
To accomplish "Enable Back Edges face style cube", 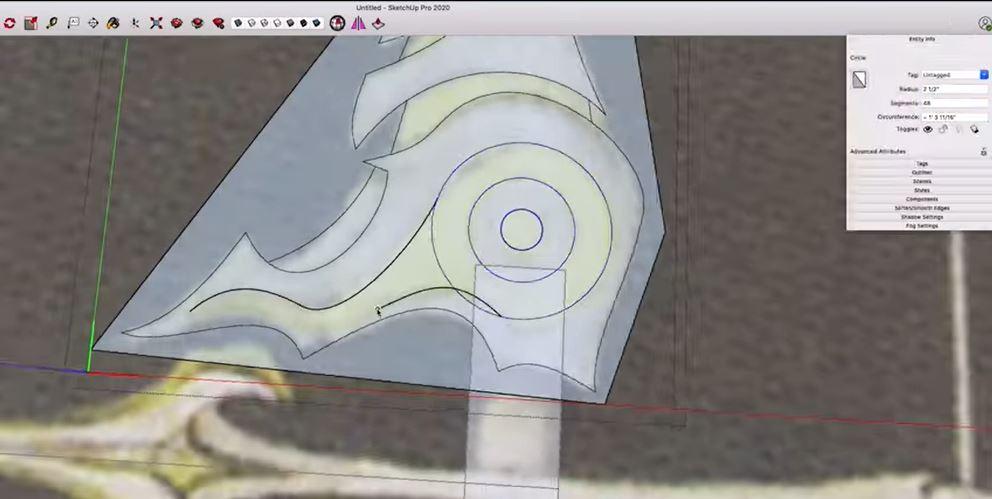I will (251, 23).
